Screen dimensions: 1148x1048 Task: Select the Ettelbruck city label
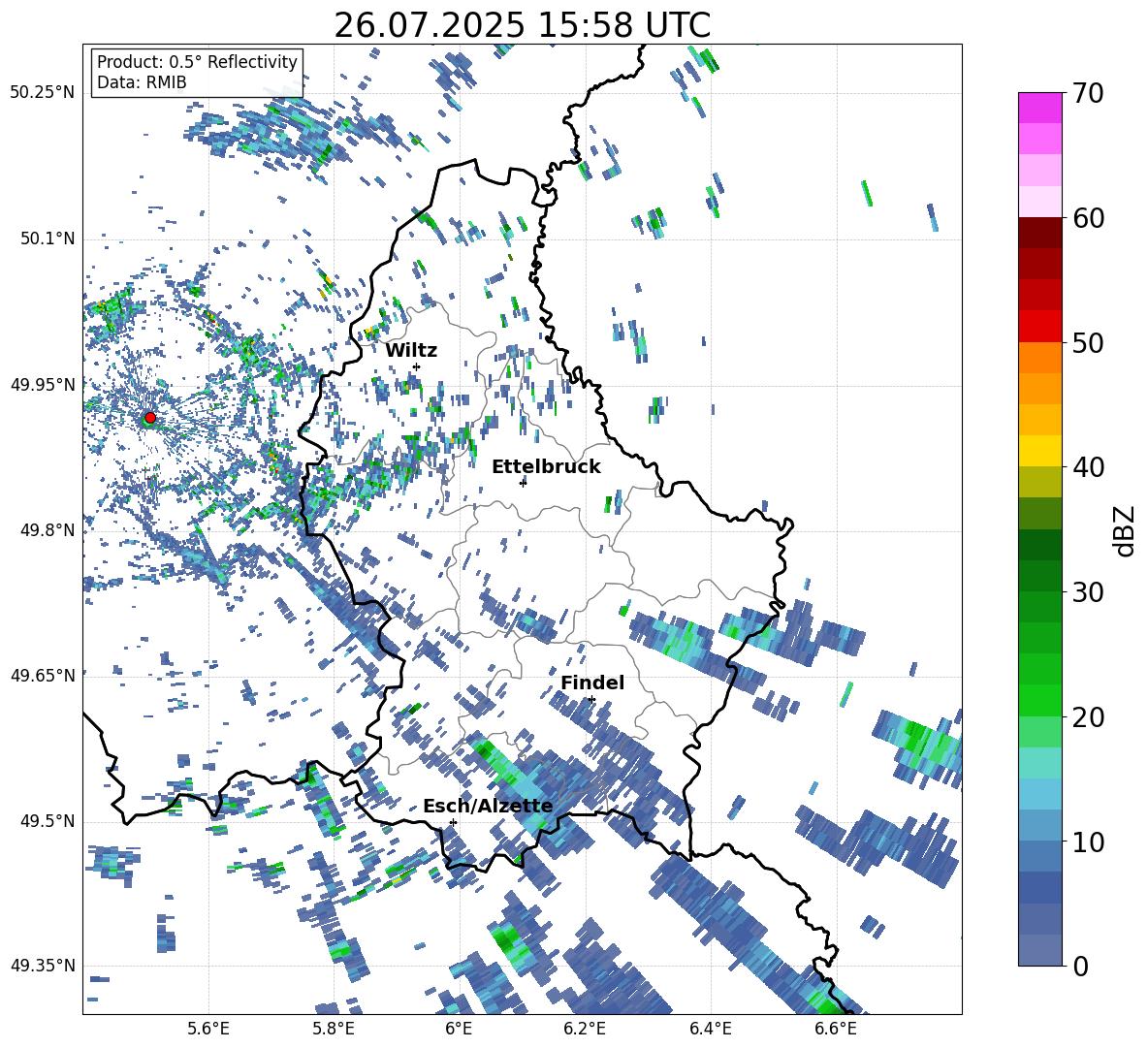(x=546, y=467)
